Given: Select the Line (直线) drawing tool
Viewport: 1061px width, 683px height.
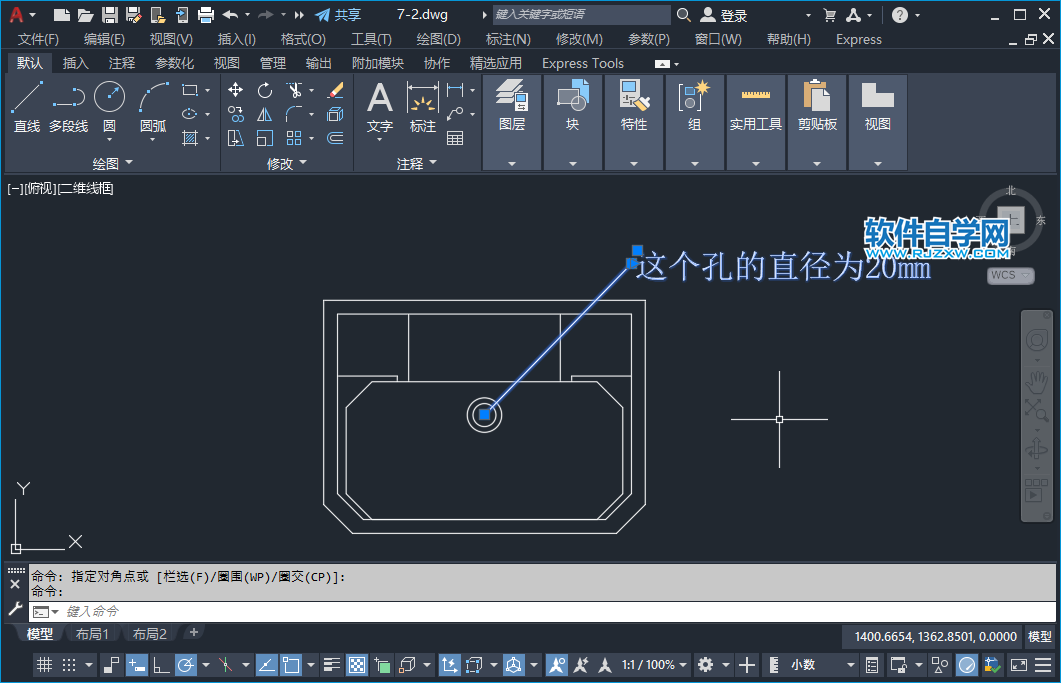Looking at the screenshot, I should [x=27, y=106].
